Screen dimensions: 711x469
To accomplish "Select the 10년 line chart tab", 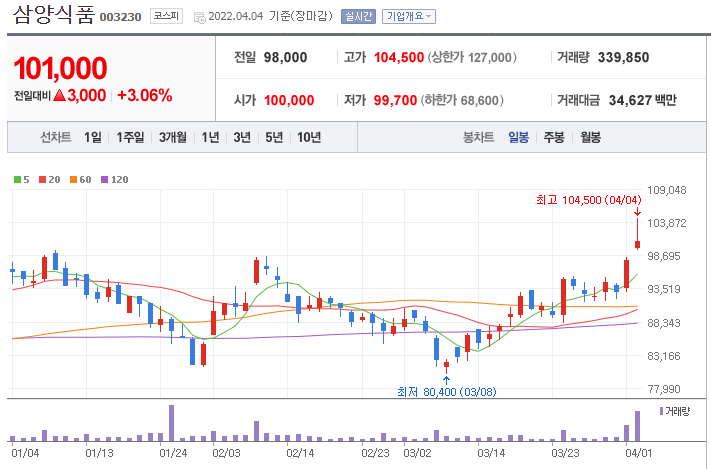I will [x=309, y=137].
